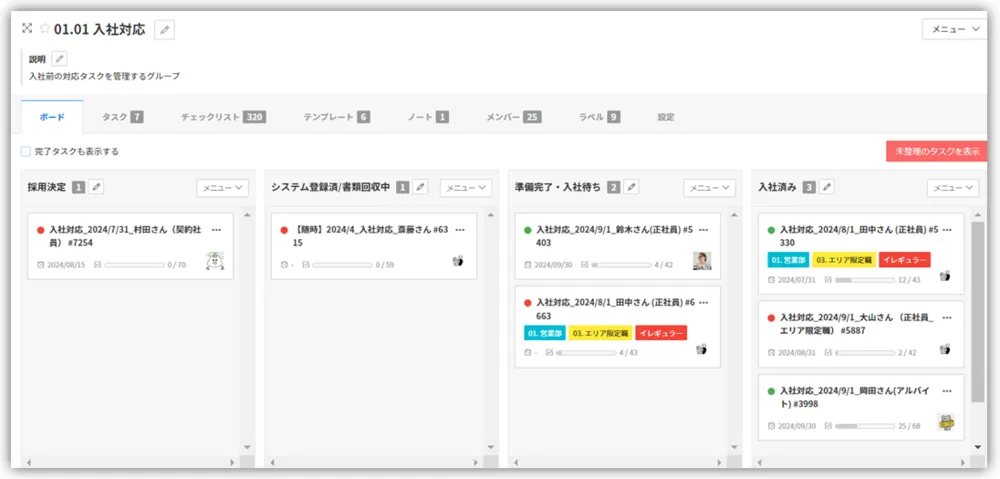Open task 【随時】2024/4_入社対応_斎藤さん
This screenshot has width=1000, height=479.
coord(371,236)
